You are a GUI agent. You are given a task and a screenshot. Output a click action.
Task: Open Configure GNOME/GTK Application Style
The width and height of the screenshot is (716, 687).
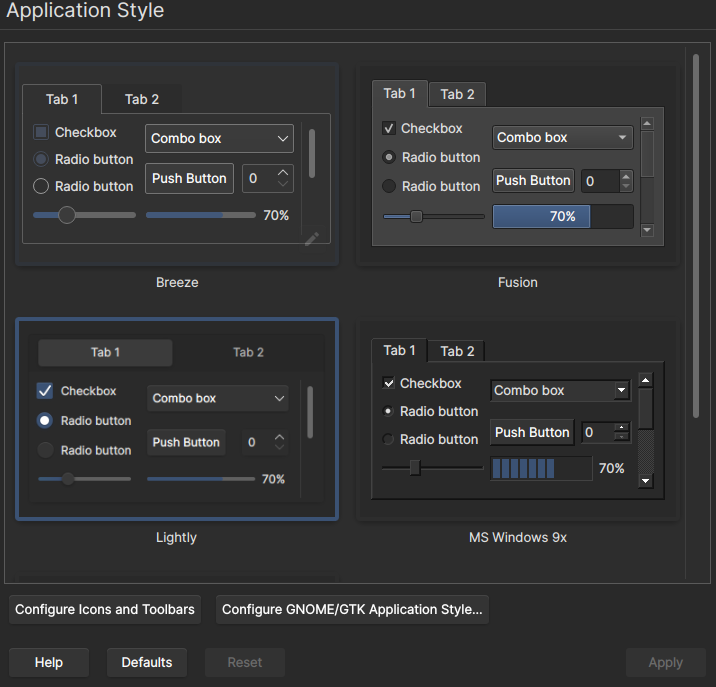[x=352, y=609]
